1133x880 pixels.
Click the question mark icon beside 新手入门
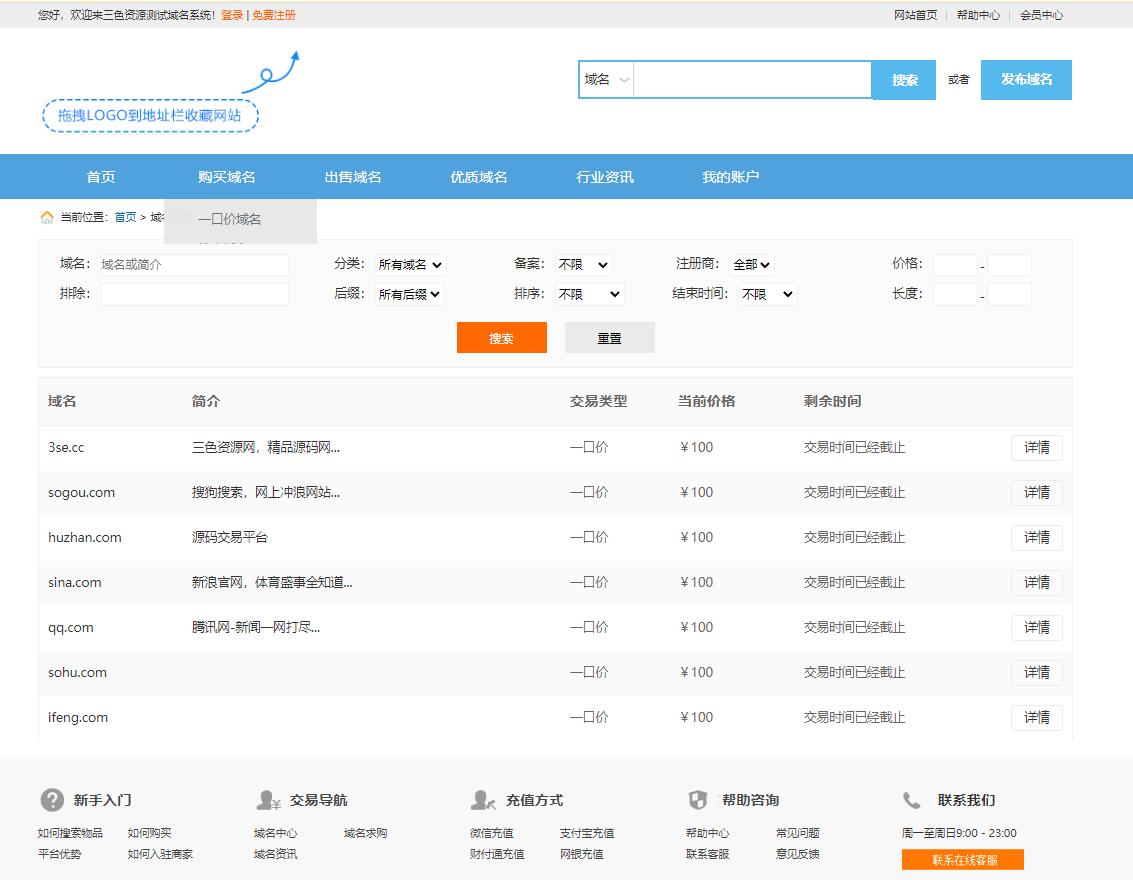tap(49, 799)
